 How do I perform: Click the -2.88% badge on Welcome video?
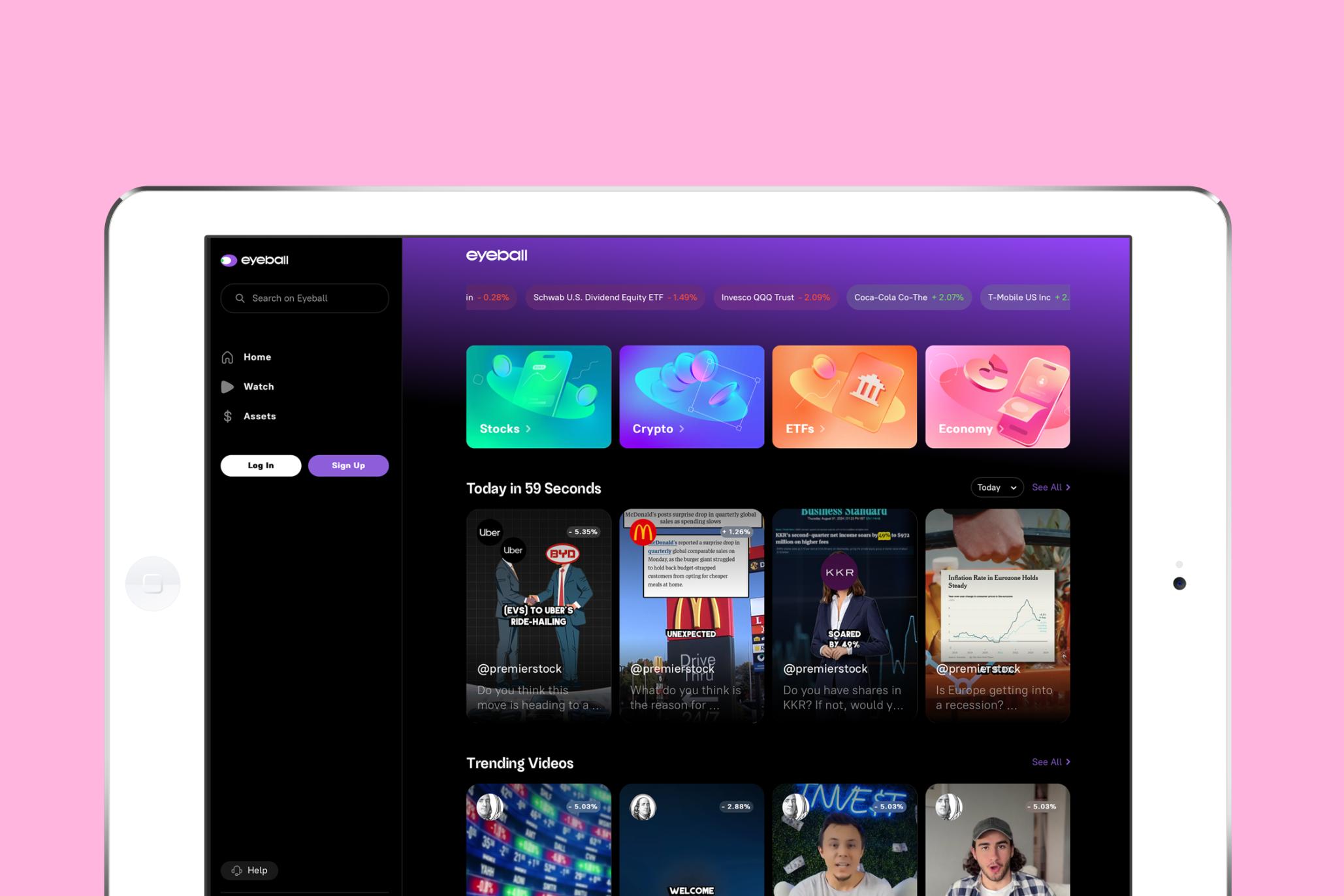pyautogui.click(x=736, y=807)
